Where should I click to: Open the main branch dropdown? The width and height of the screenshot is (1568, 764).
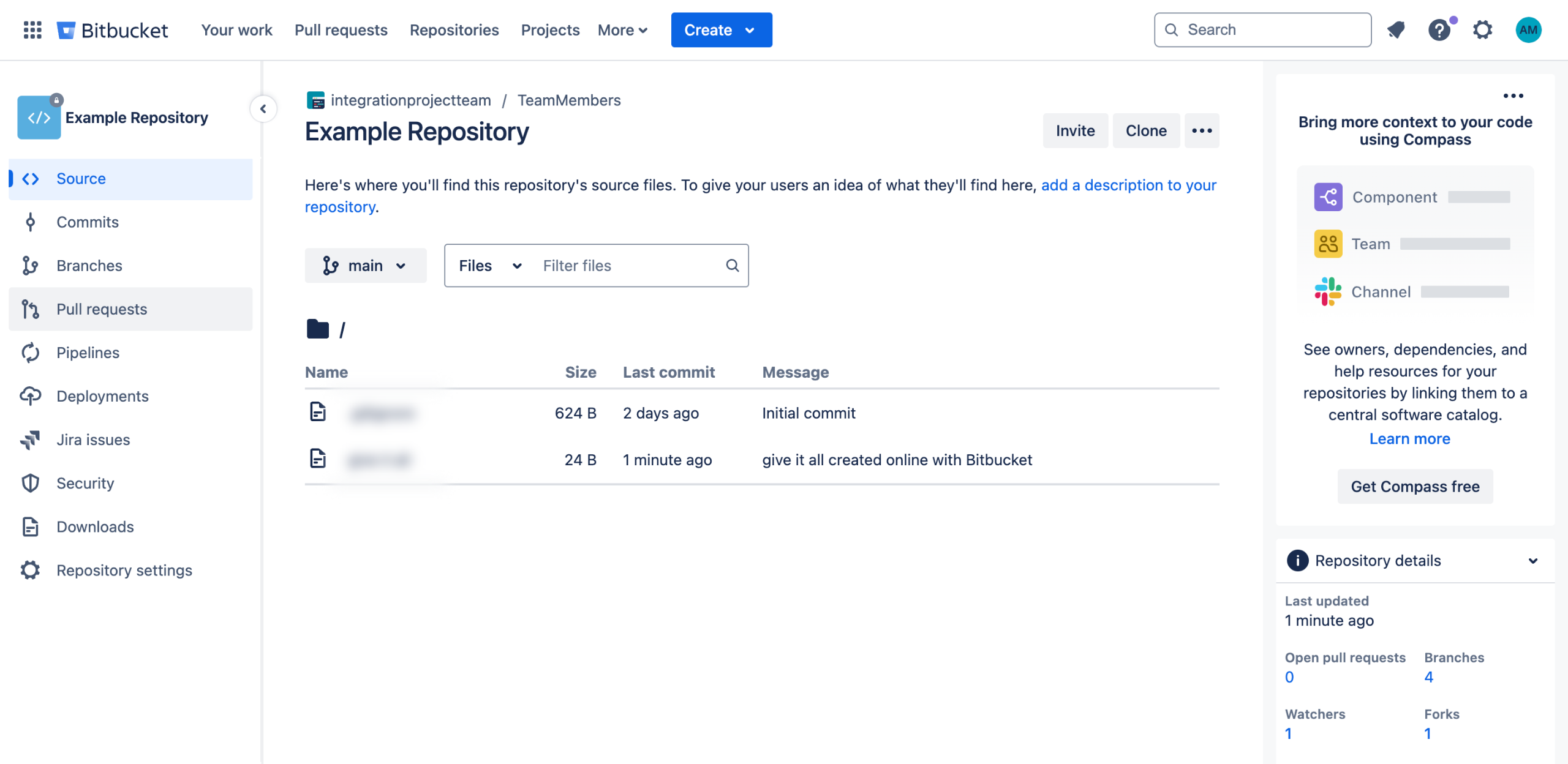[365, 266]
